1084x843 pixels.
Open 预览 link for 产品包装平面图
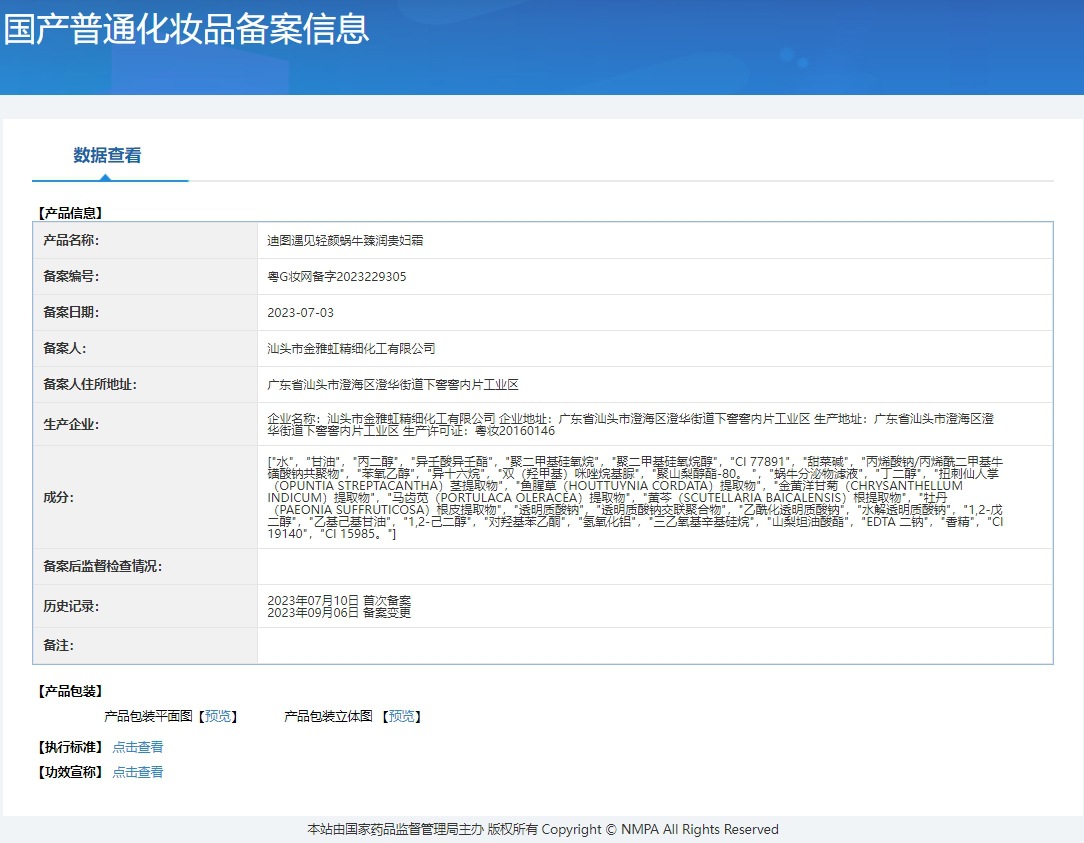click(x=217, y=716)
